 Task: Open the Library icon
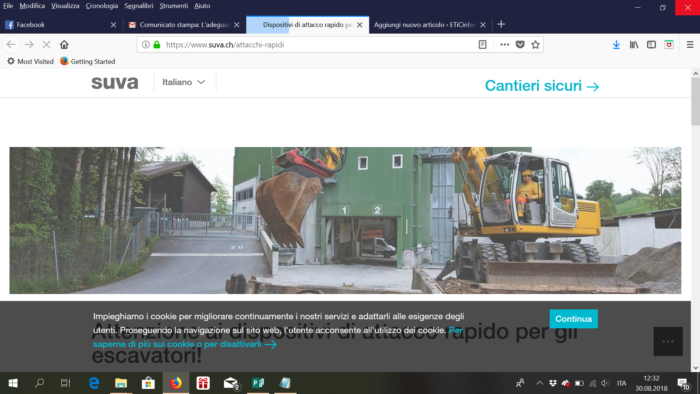(x=634, y=45)
